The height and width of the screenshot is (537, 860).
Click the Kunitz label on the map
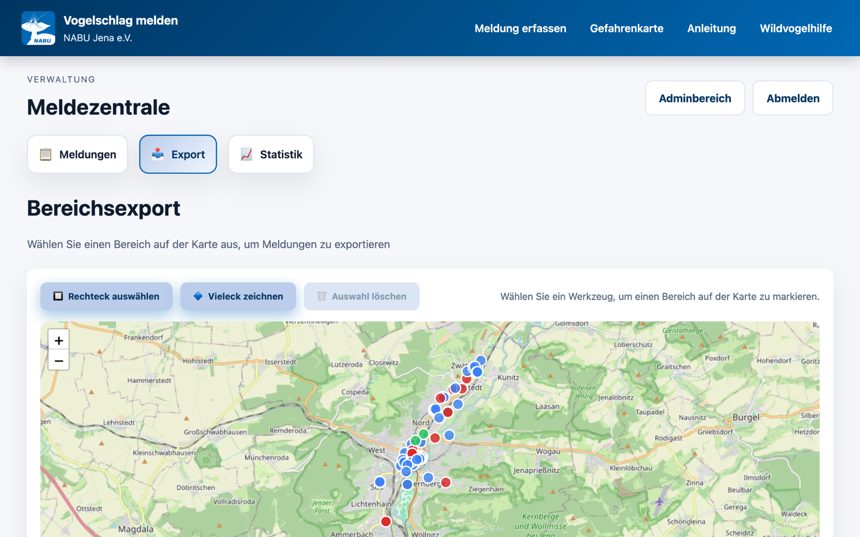pyautogui.click(x=508, y=377)
